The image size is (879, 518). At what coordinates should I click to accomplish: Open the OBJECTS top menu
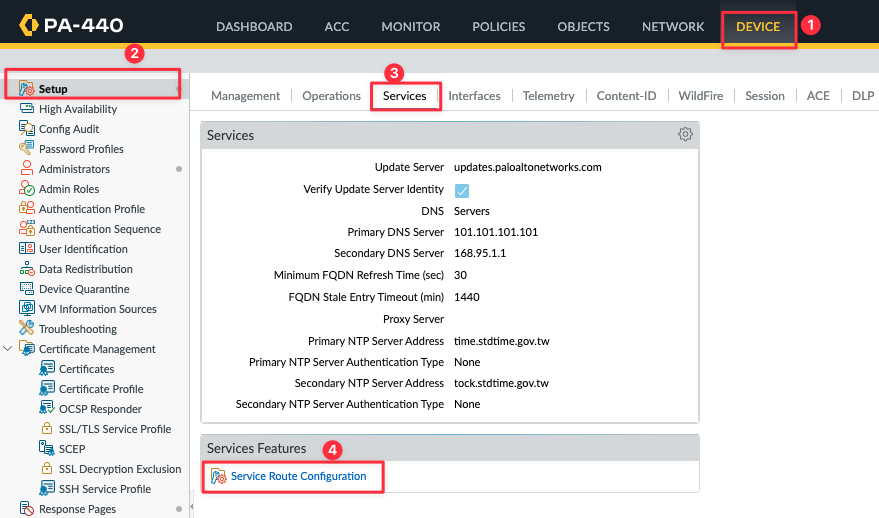(x=584, y=26)
